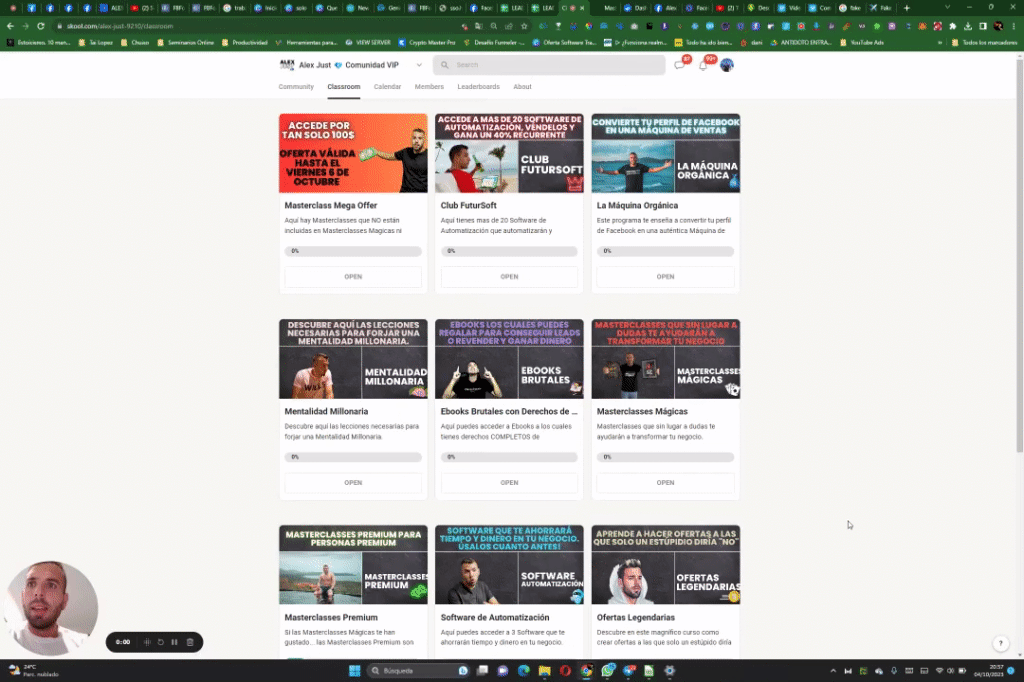Open the Masterclasses Premium thumbnail
1024x682 pixels.
point(353,565)
